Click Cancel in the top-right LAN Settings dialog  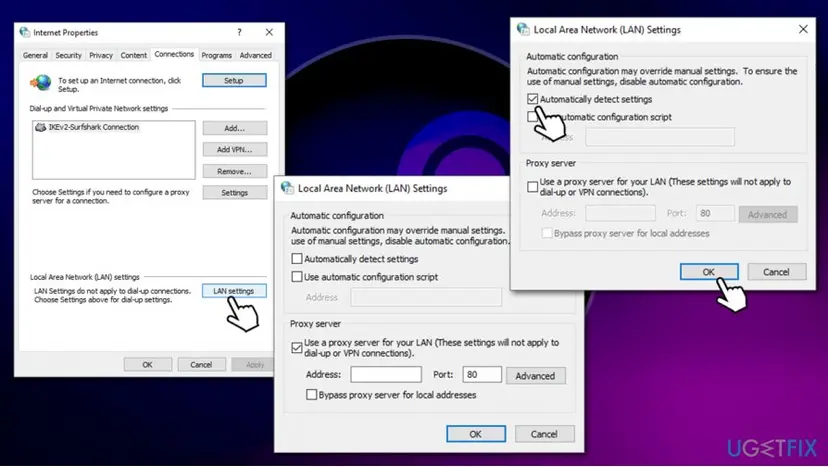(x=777, y=272)
